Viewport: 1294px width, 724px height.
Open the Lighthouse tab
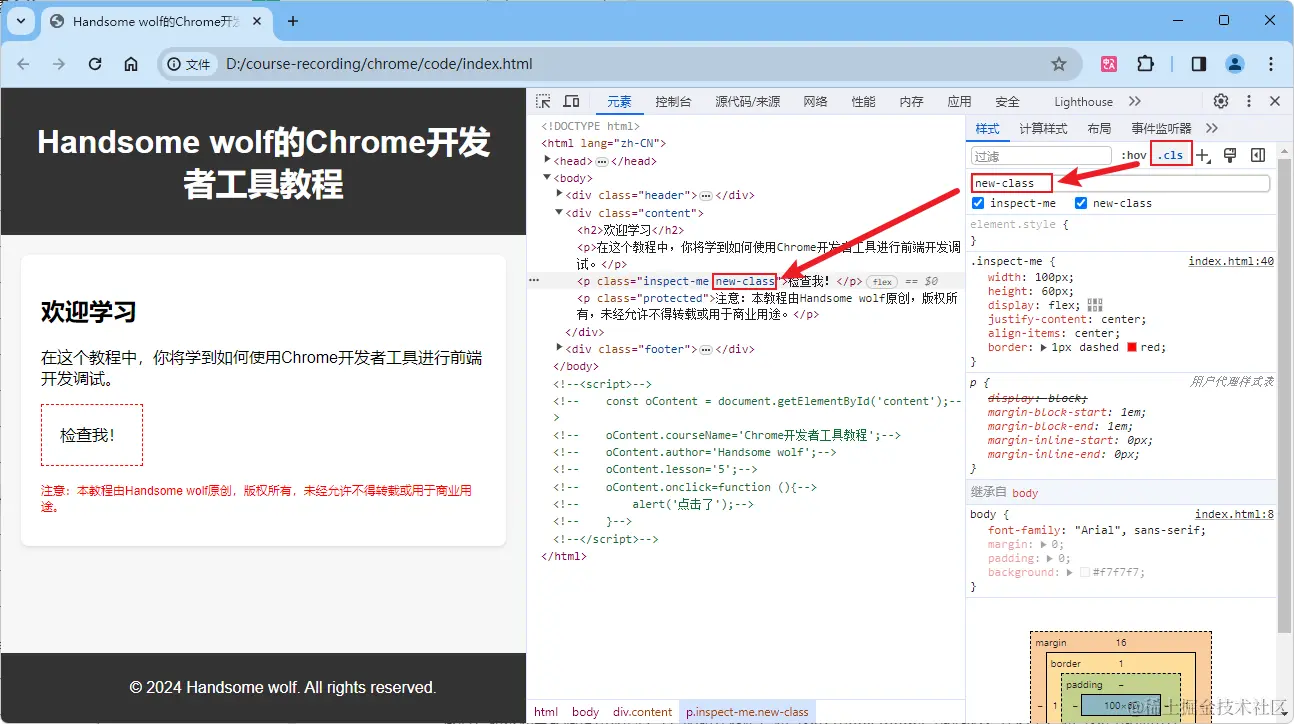click(1083, 101)
